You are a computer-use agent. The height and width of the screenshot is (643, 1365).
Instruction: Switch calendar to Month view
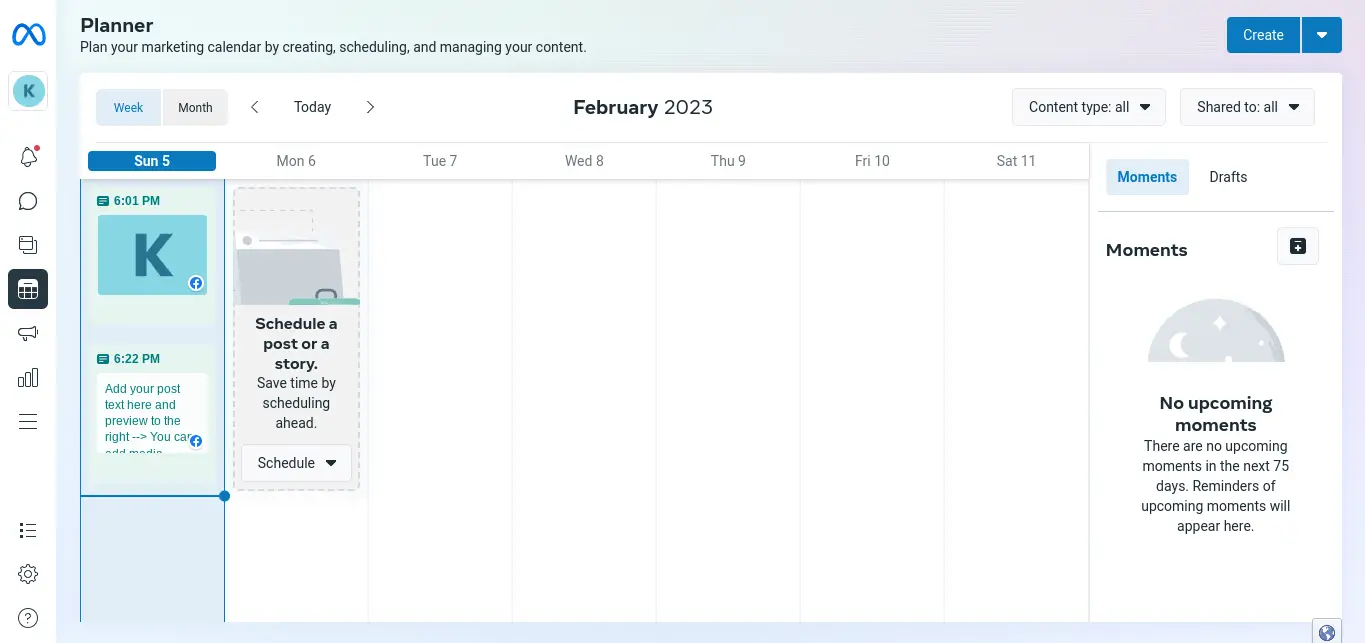tap(195, 108)
